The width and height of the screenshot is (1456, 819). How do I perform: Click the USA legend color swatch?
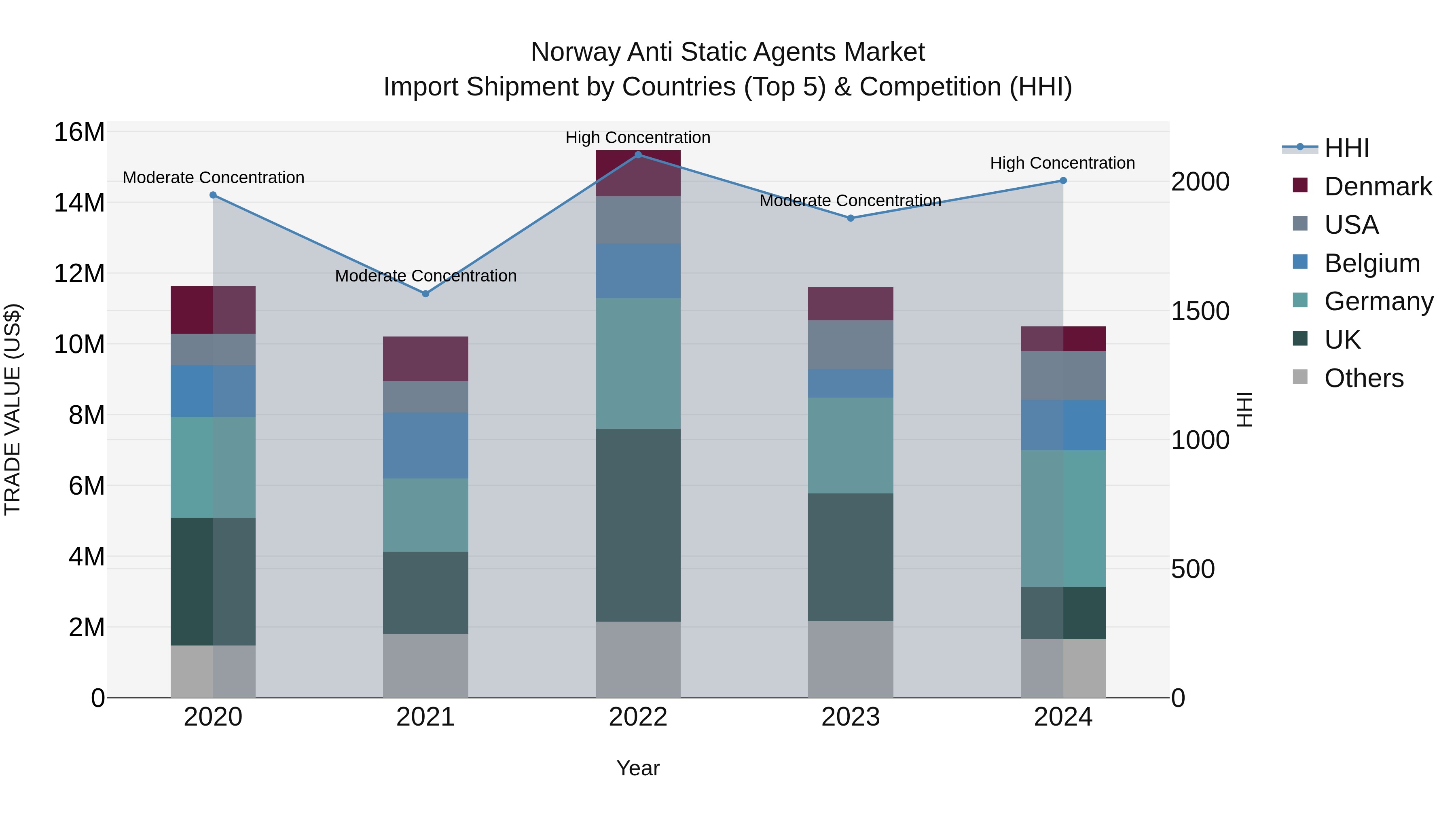[1300, 223]
